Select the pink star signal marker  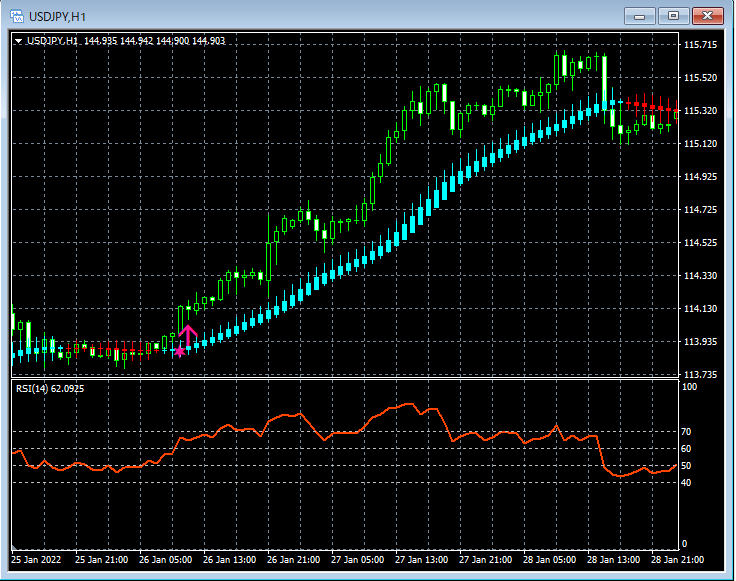[179, 351]
